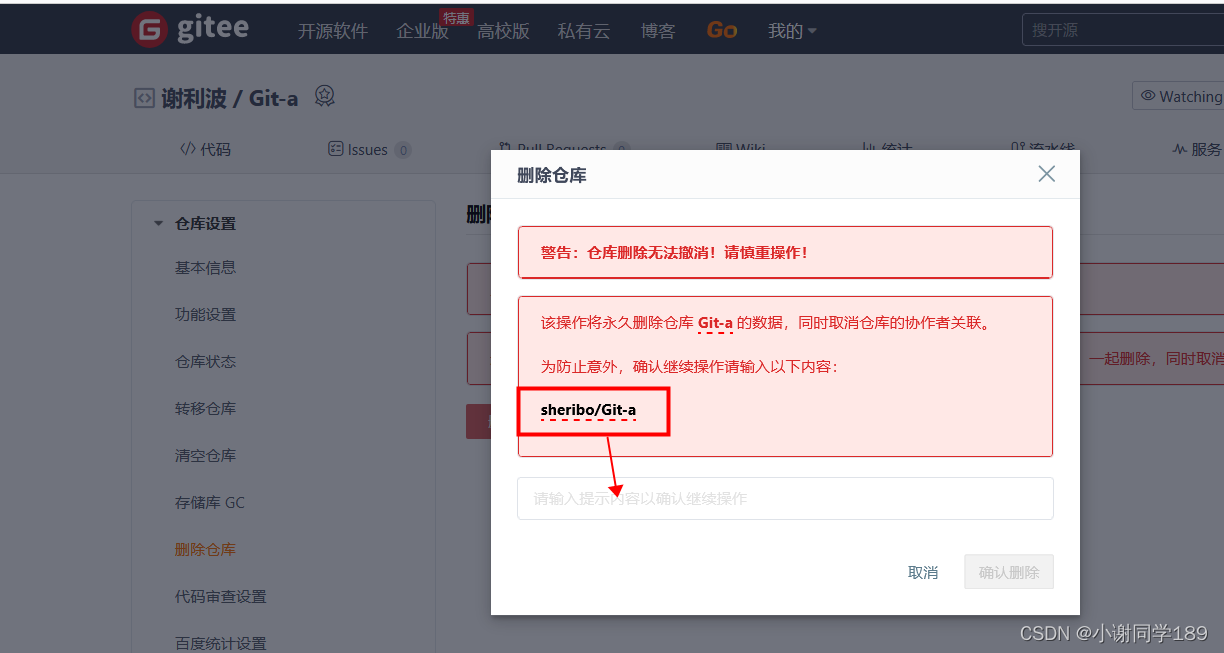Click the Watching button
Viewport: 1224px width, 653px height.
[1180, 96]
